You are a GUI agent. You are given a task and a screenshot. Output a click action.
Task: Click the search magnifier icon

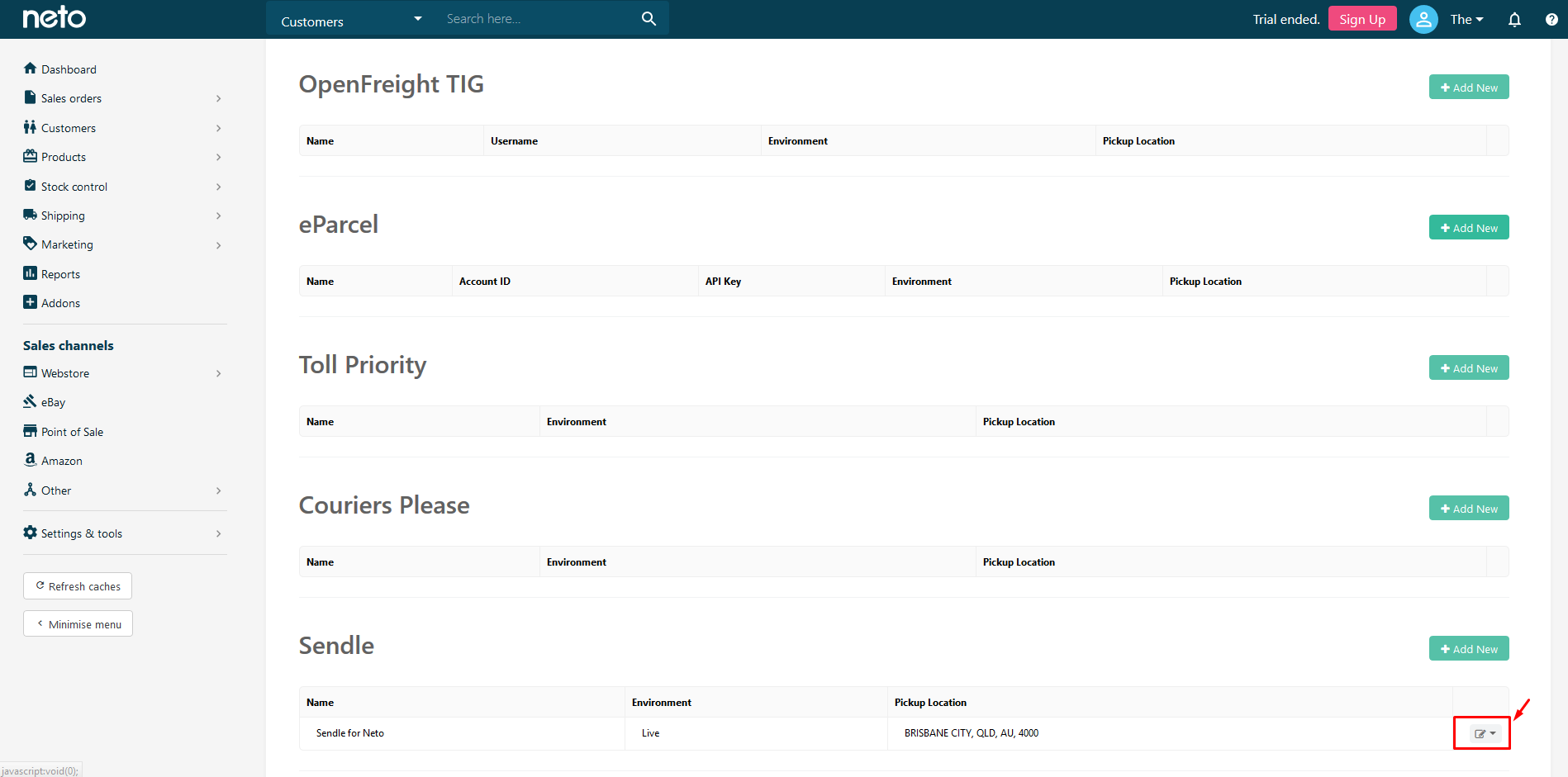pyautogui.click(x=649, y=18)
